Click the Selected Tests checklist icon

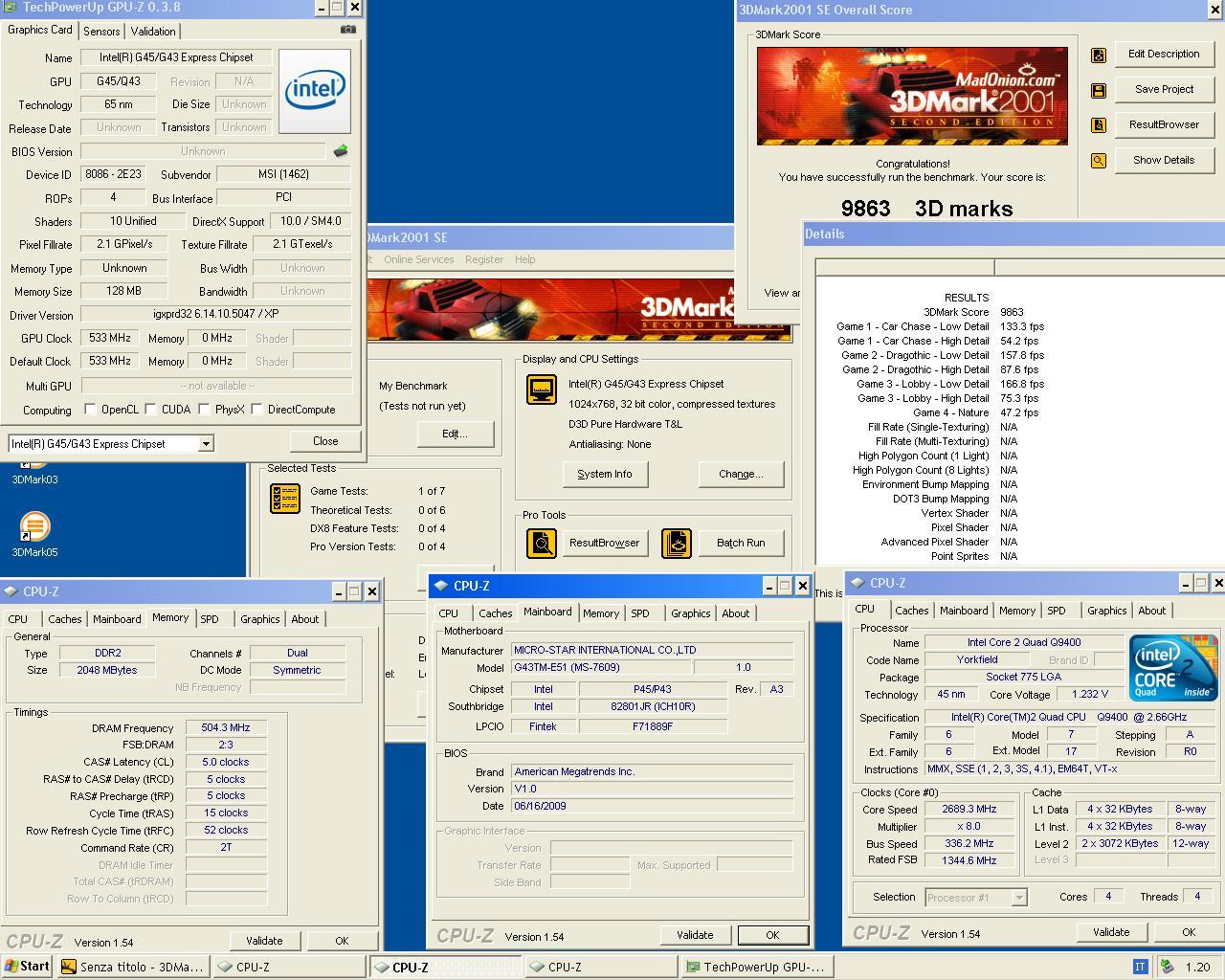coord(285,498)
